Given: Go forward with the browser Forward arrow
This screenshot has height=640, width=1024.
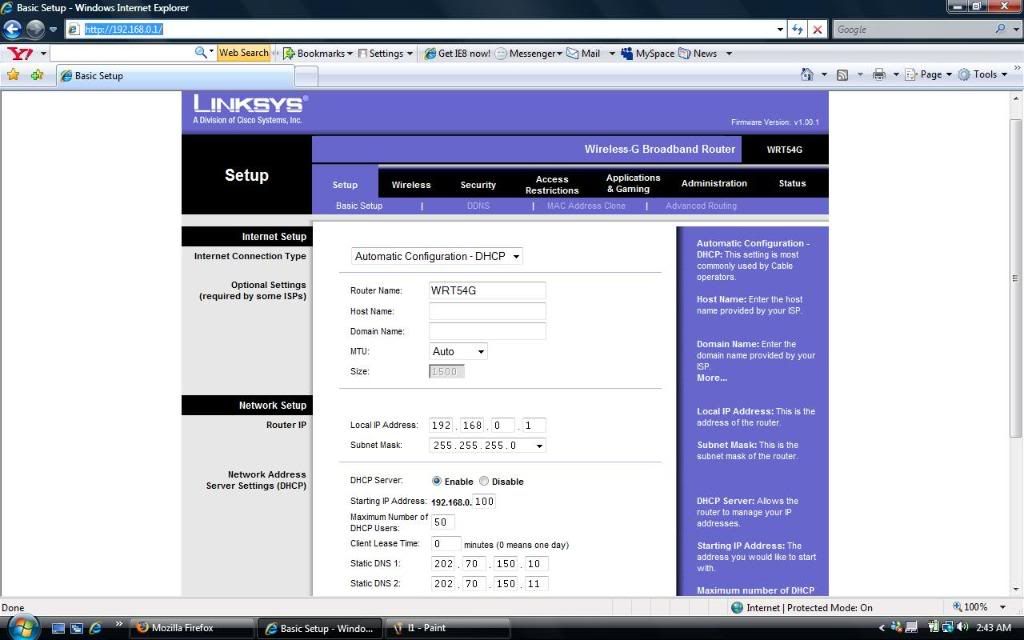Looking at the screenshot, I should click(x=35, y=29).
